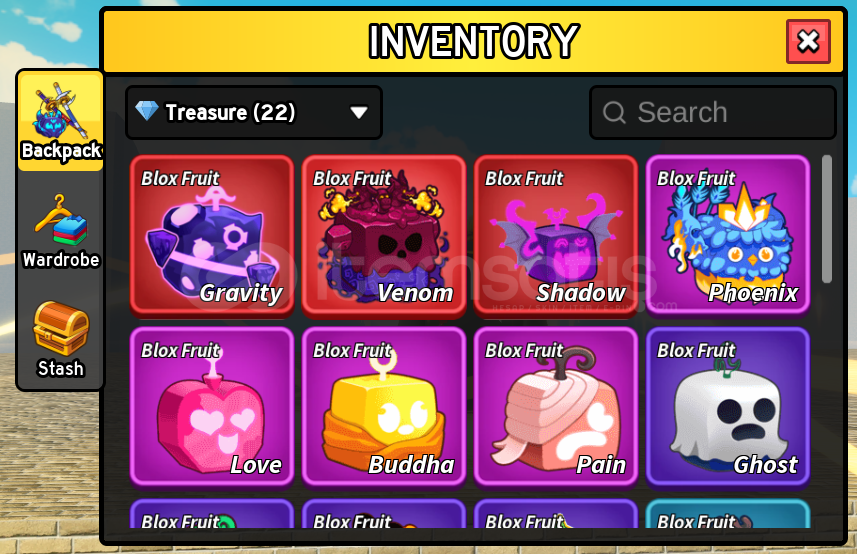Image resolution: width=857 pixels, height=554 pixels.
Task: Select the Love Blox Fruit
Action: point(212,407)
